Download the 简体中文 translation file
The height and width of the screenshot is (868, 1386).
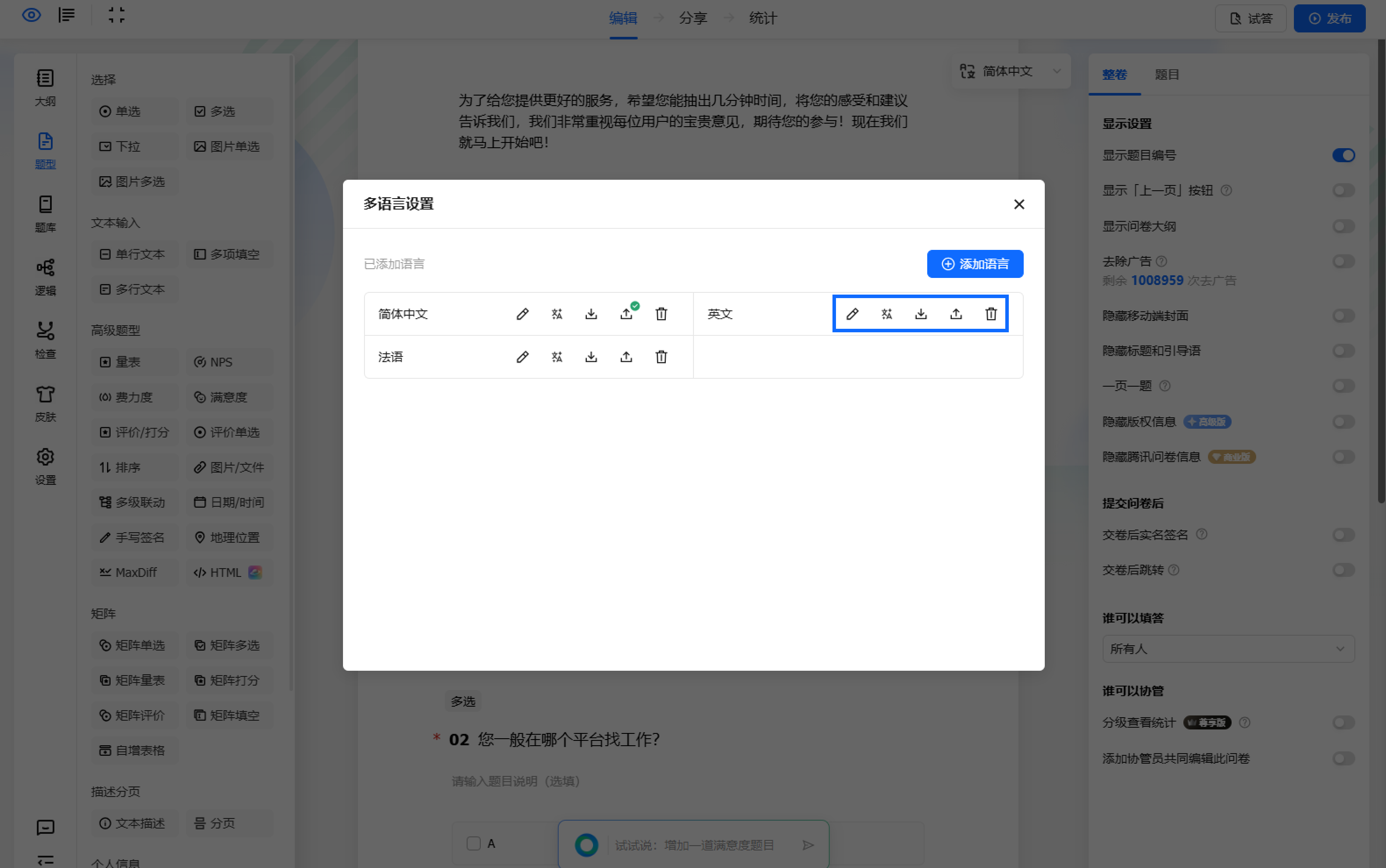coord(591,314)
